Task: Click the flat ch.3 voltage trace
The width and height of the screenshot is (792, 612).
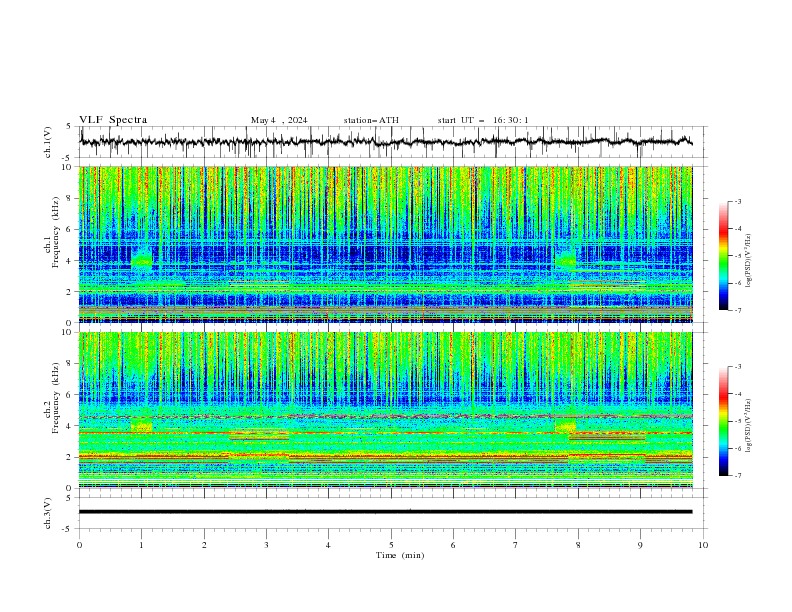Action: coord(385,512)
